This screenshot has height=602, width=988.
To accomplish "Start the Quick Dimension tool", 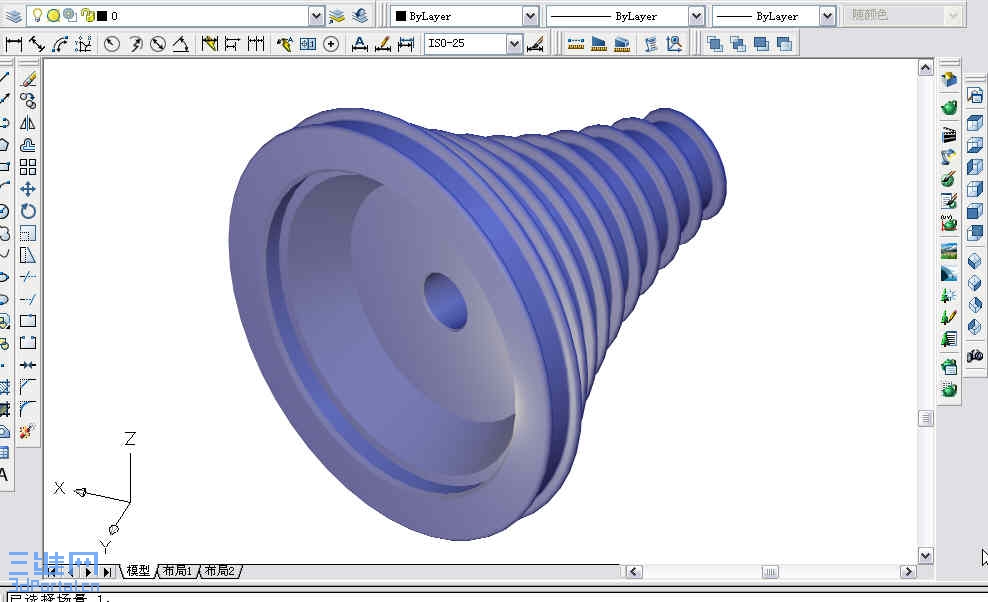I will click(x=209, y=43).
